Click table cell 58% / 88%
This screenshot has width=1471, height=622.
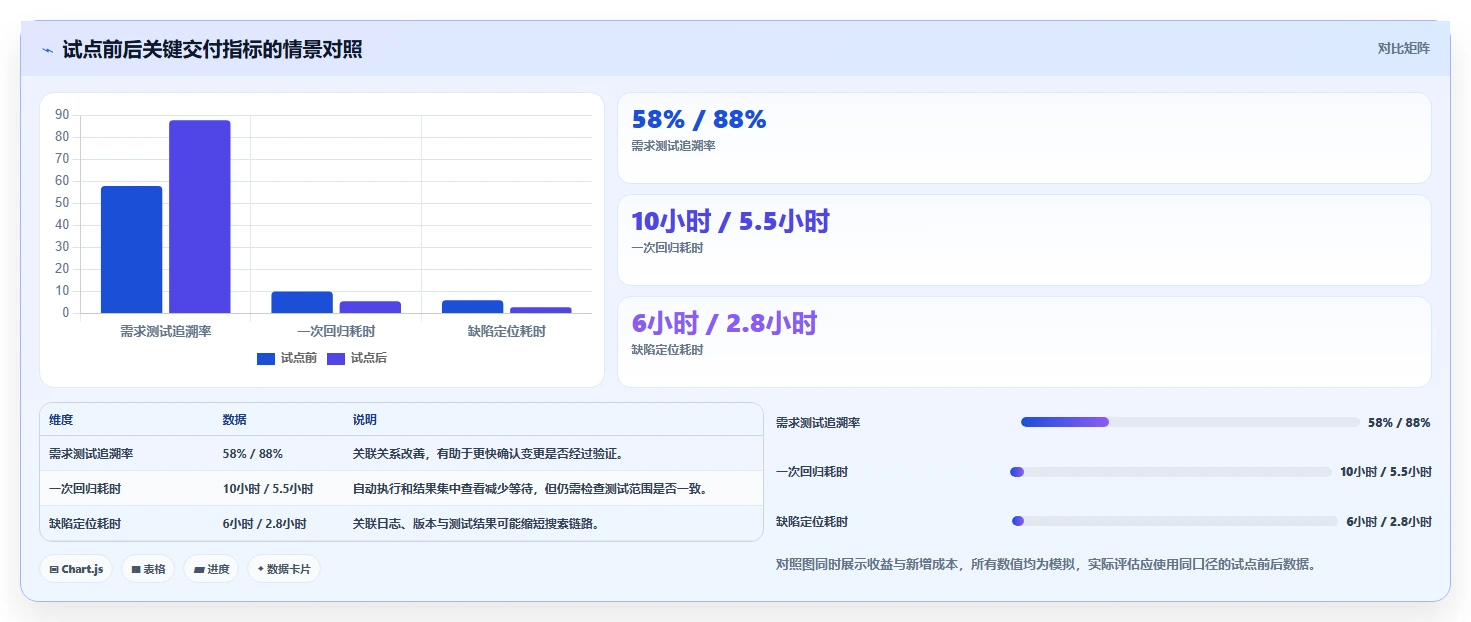point(252,454)
